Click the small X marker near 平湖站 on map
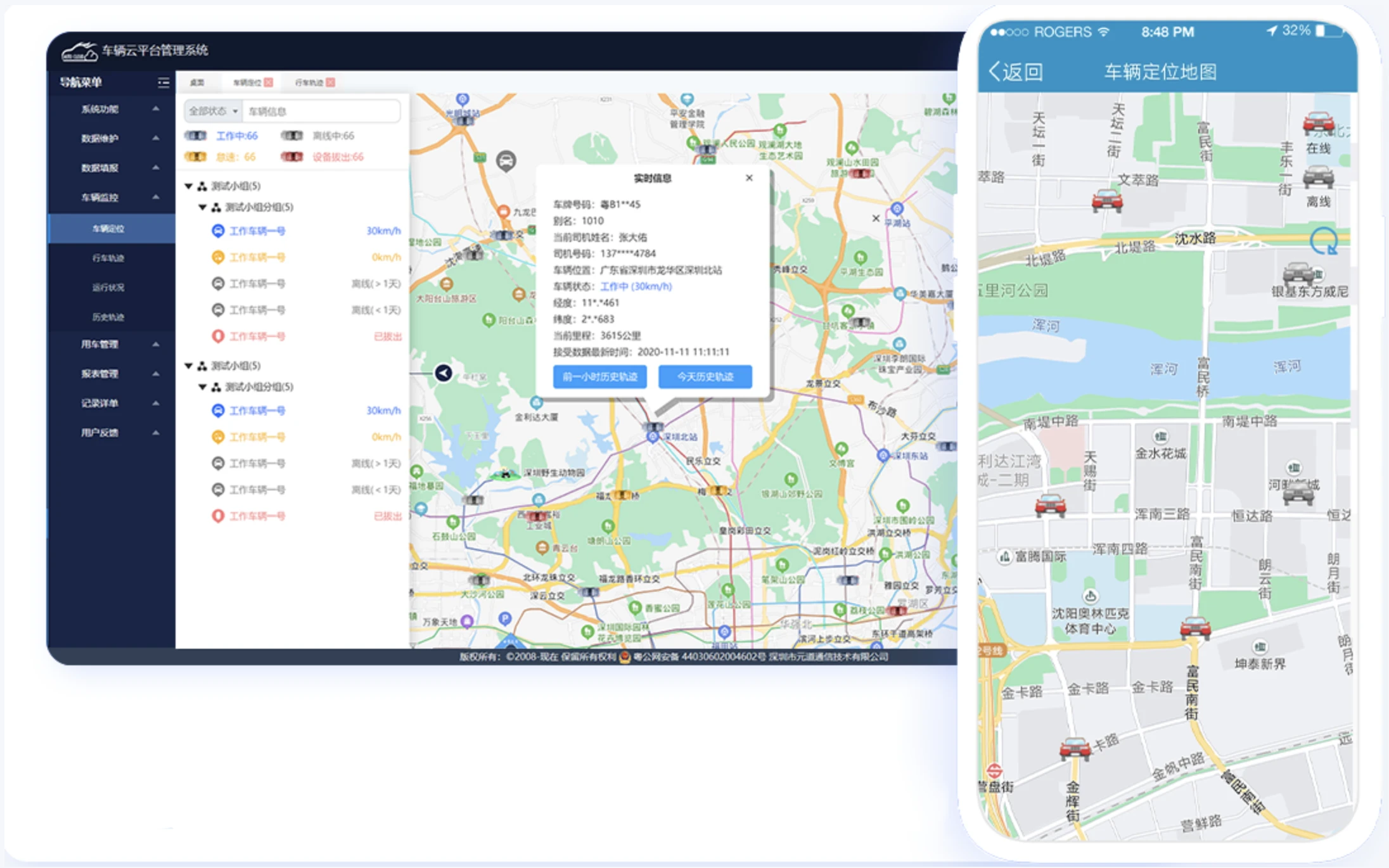Screen dimensions: 1389x868 point(876,218)
